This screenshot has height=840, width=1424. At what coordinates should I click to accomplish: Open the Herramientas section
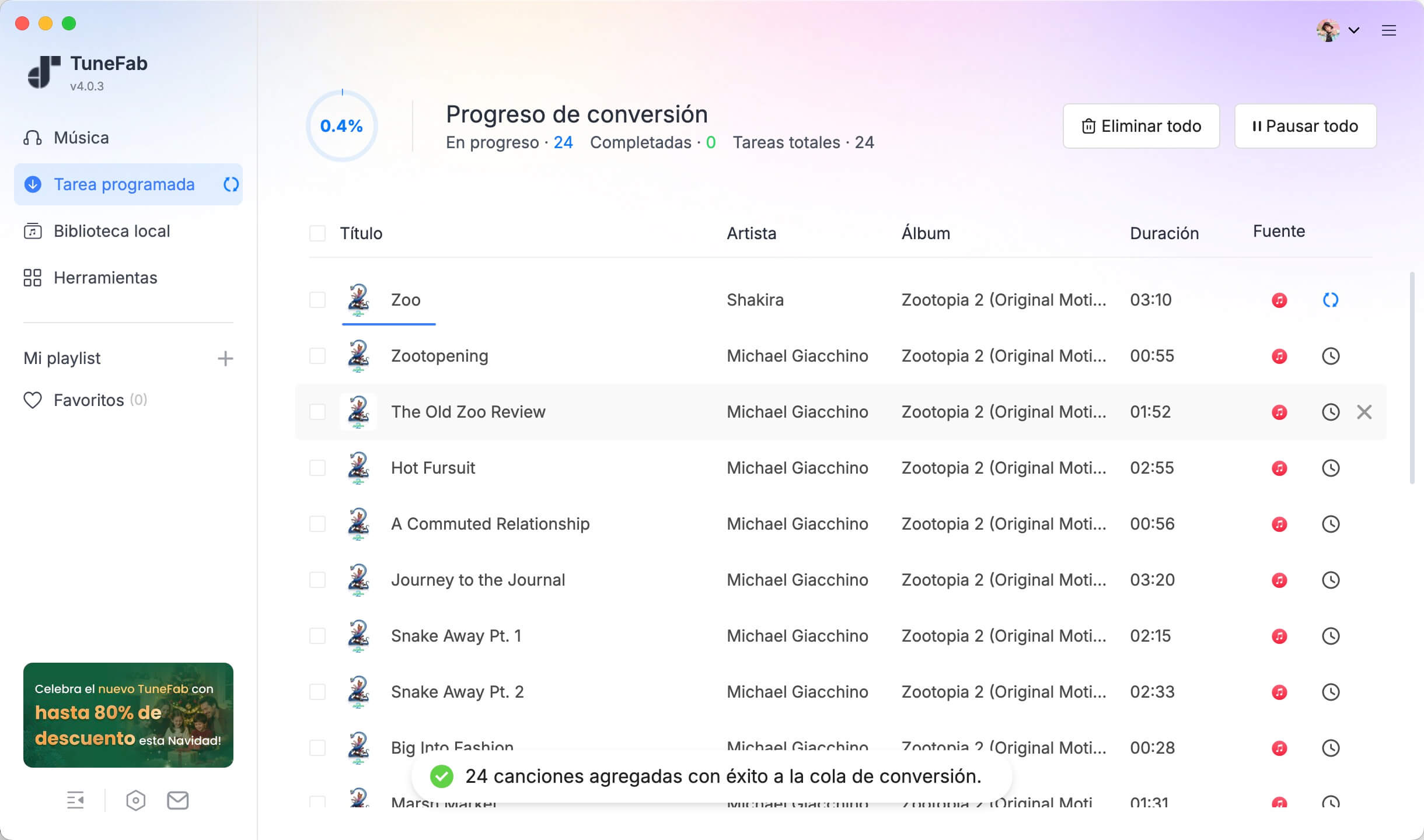pyautogui.click(x=105, y=278)
